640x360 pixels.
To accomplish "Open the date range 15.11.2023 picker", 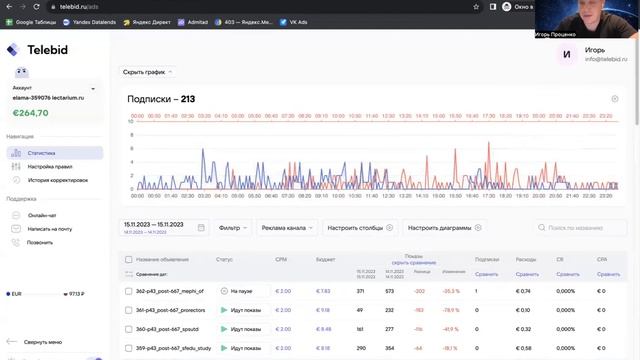I will (x=164, y=228).
